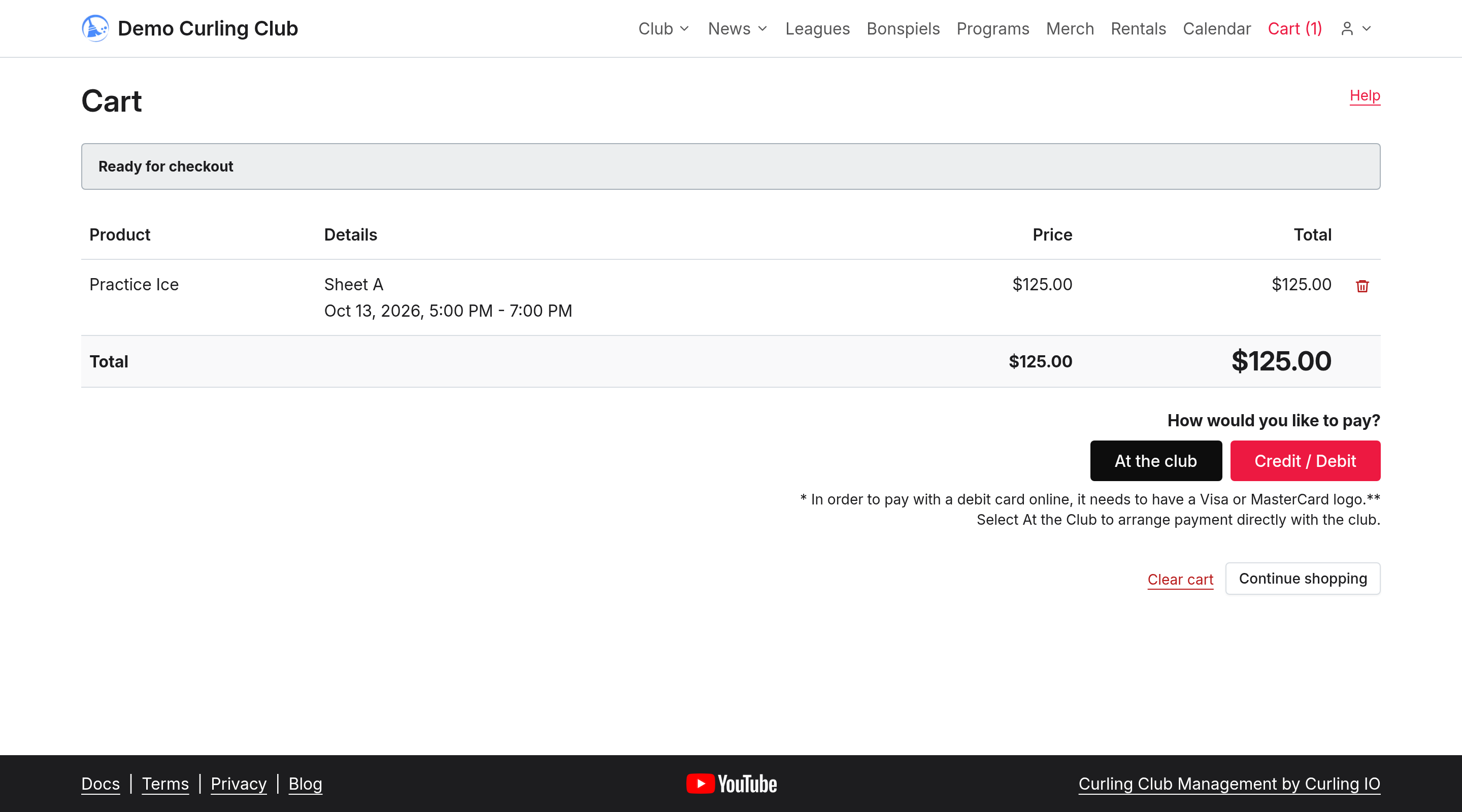
Task: Click the Cart page heading
Action: (111, 101)
